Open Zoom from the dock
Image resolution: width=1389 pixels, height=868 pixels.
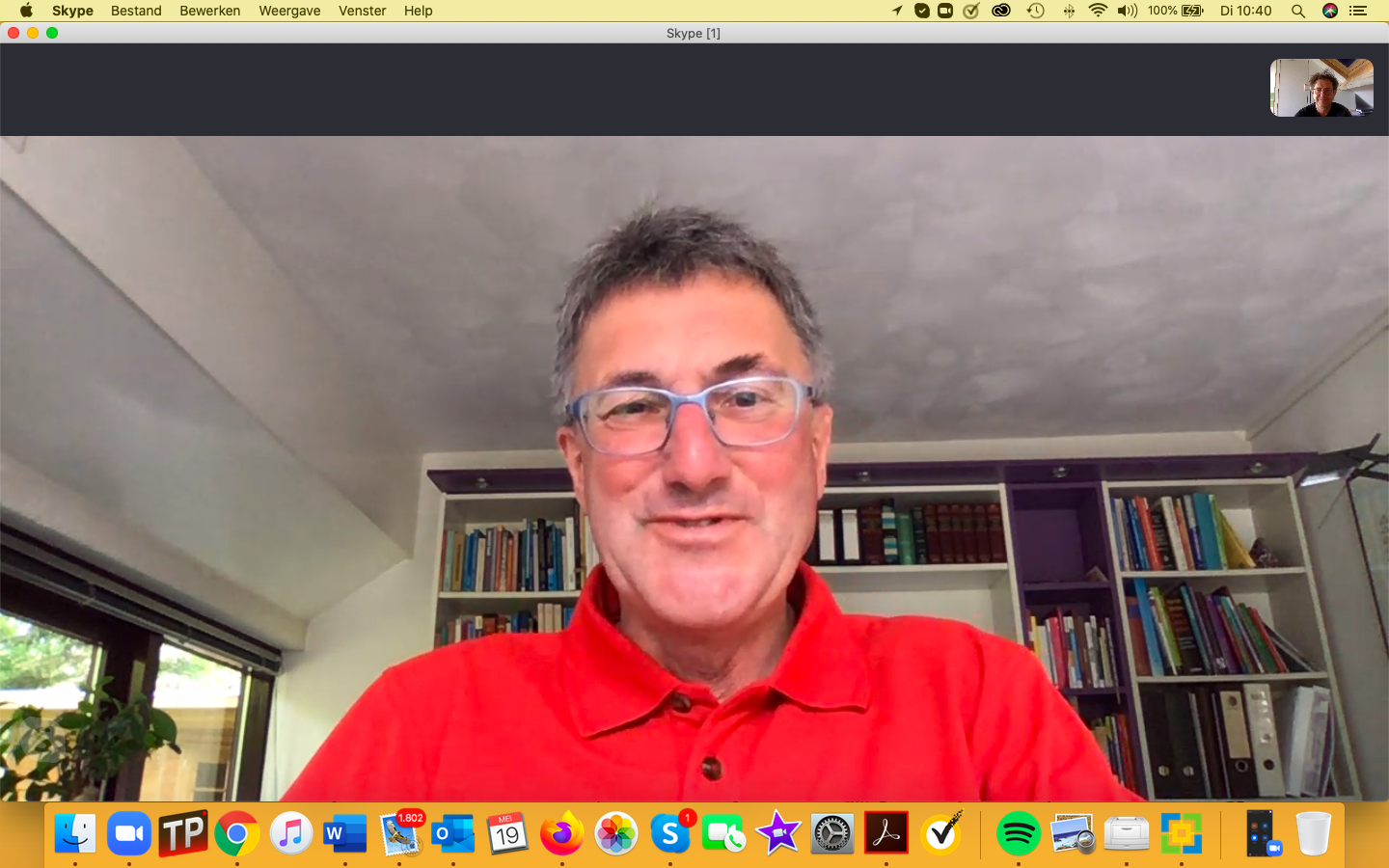[x=129, y=833]
